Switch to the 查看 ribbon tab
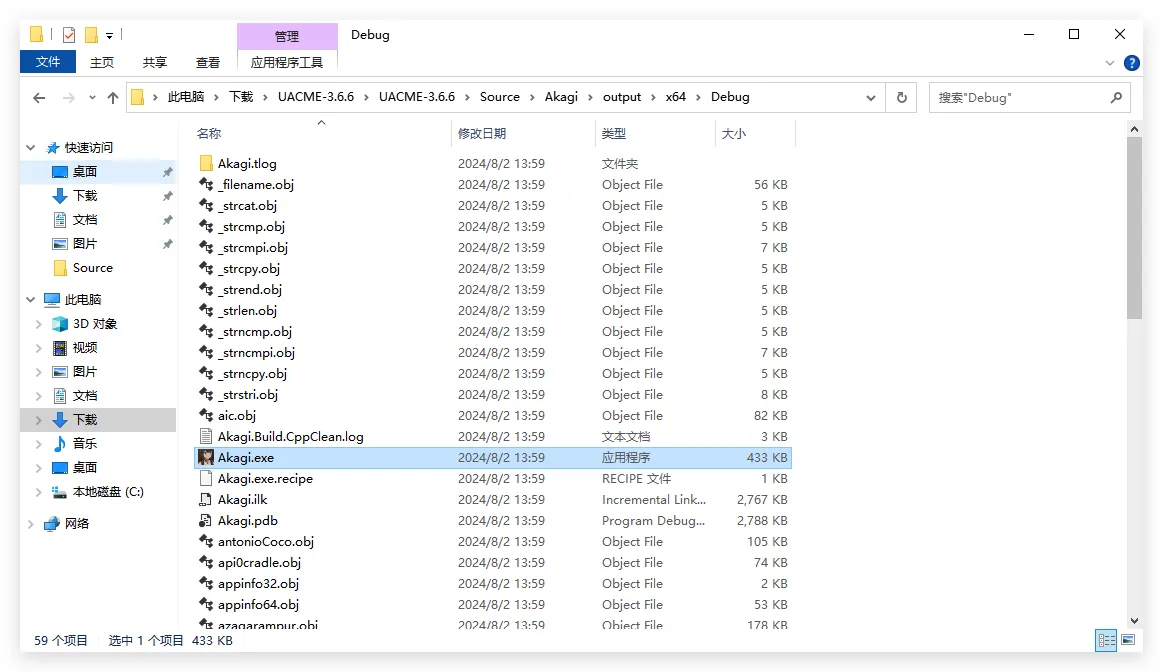The width and height of the screenshot is (1163, 672). [x=208, y=62]
